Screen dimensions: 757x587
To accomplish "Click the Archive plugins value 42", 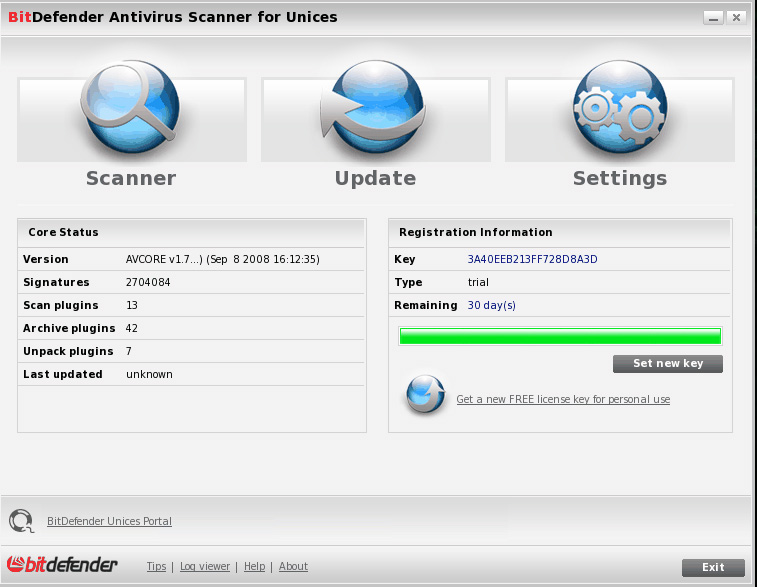I will pyautogui.click(x=131, y=329).
